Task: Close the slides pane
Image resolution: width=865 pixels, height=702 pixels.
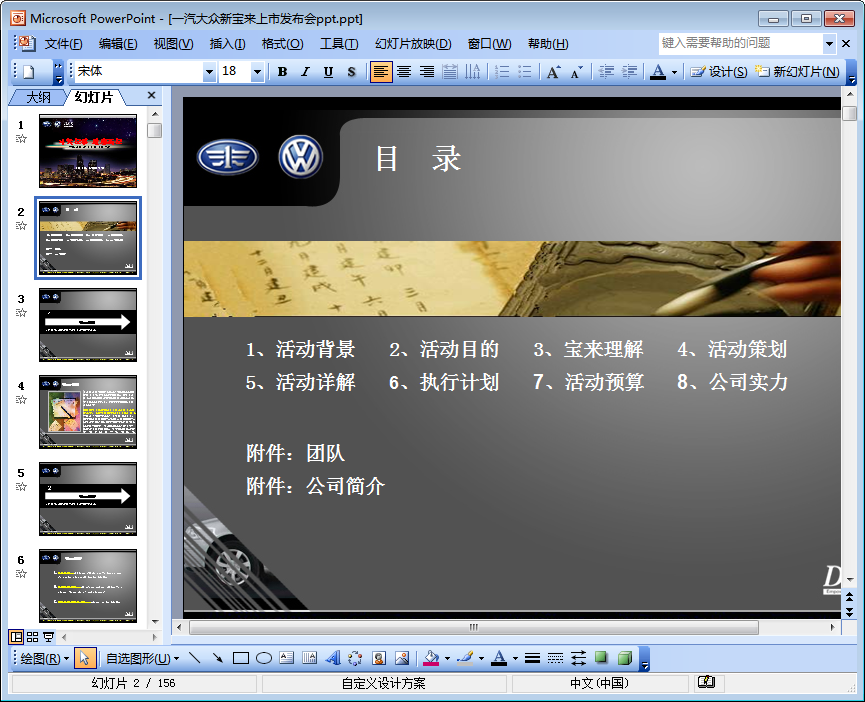Action: [x=152, y=95]
